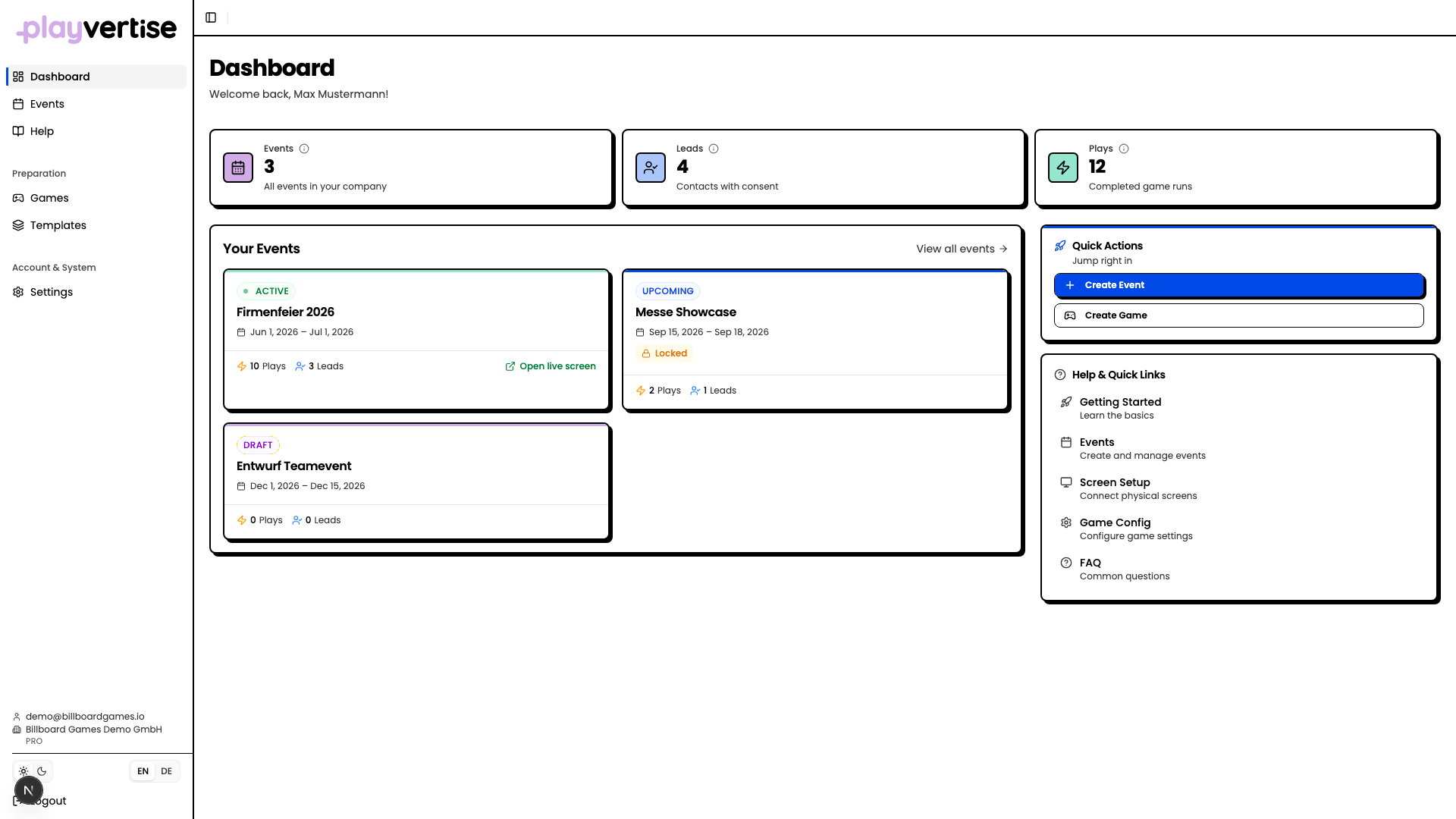Screen dimensions: 1456x819
Task: Click the 'Sep 15, 2026 – Sep 18, 2026' date
Action: [x=709, y=332]
